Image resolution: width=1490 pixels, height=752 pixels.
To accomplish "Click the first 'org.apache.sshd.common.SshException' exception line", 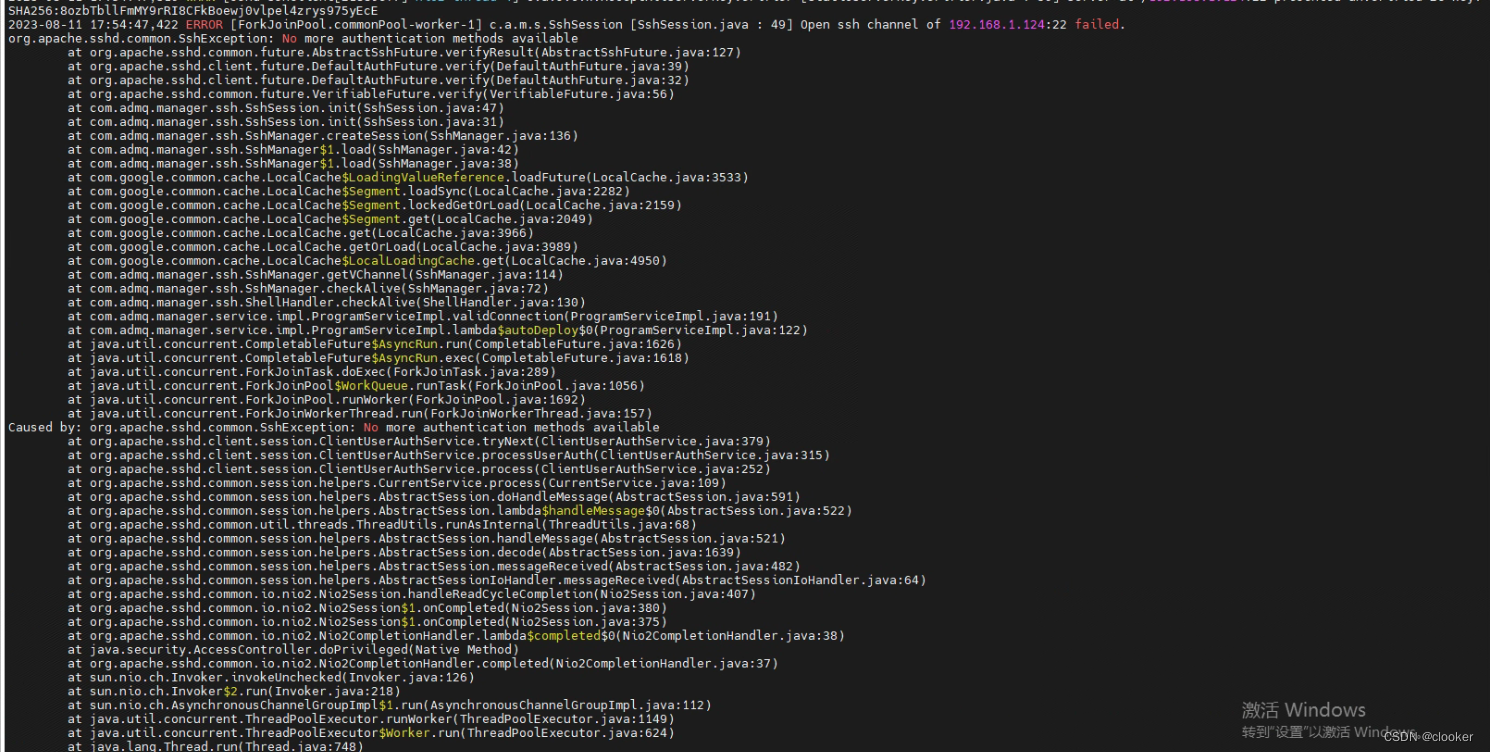I will pos(292,38).
